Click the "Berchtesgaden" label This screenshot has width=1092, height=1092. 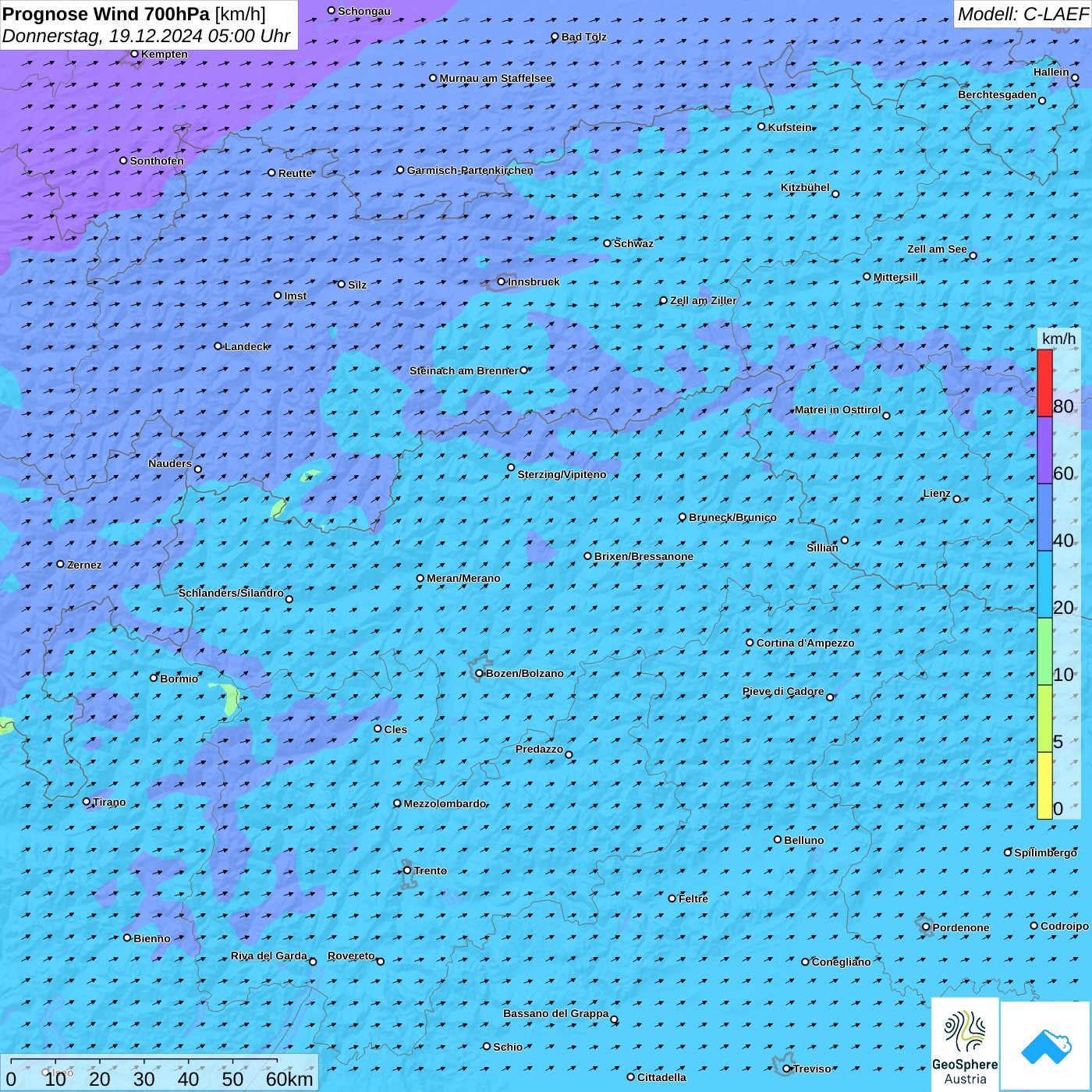point(998,94)
